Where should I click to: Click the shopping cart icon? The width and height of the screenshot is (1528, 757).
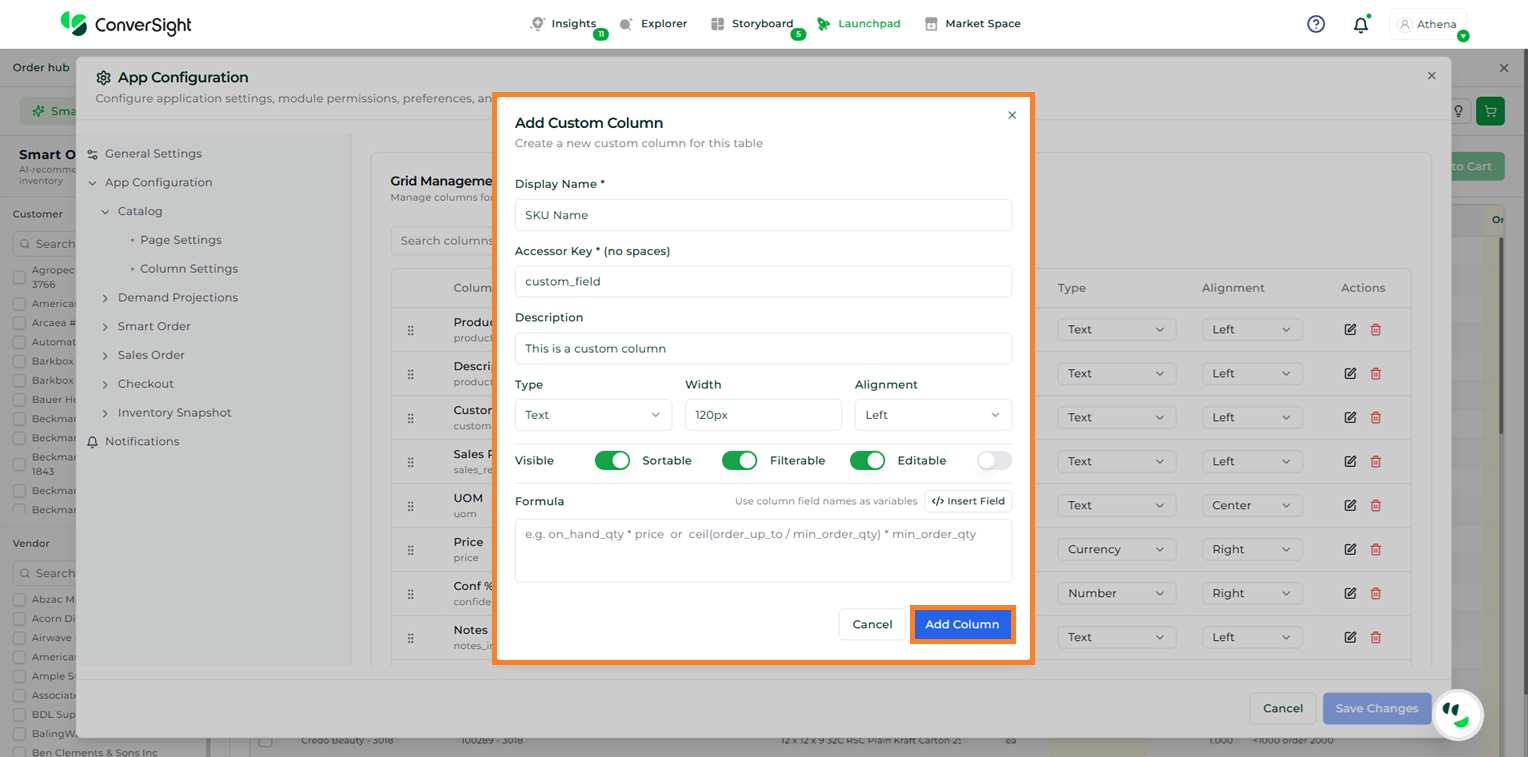click(x=1490, y=111)
